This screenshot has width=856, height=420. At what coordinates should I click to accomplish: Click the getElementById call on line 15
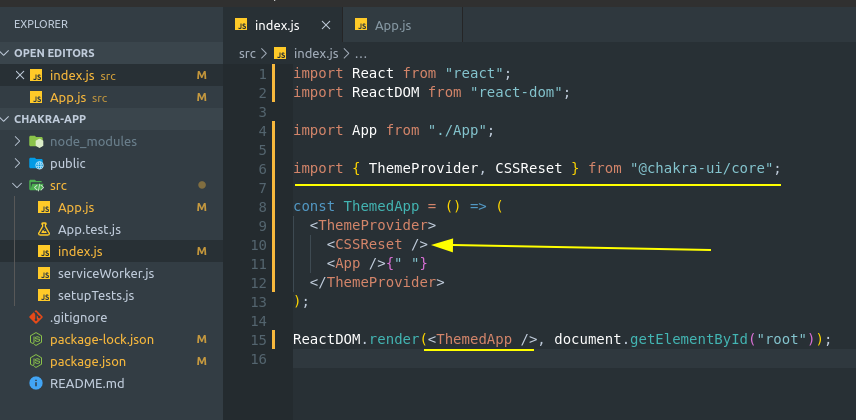(x=688, y=340)
